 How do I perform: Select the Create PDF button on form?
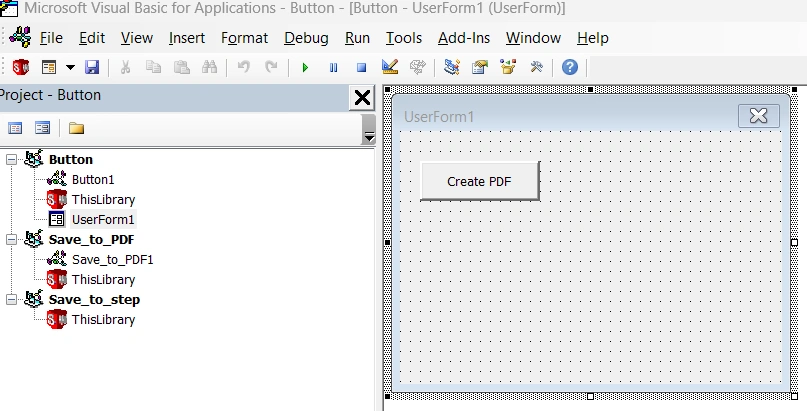(x=480, y=181)
